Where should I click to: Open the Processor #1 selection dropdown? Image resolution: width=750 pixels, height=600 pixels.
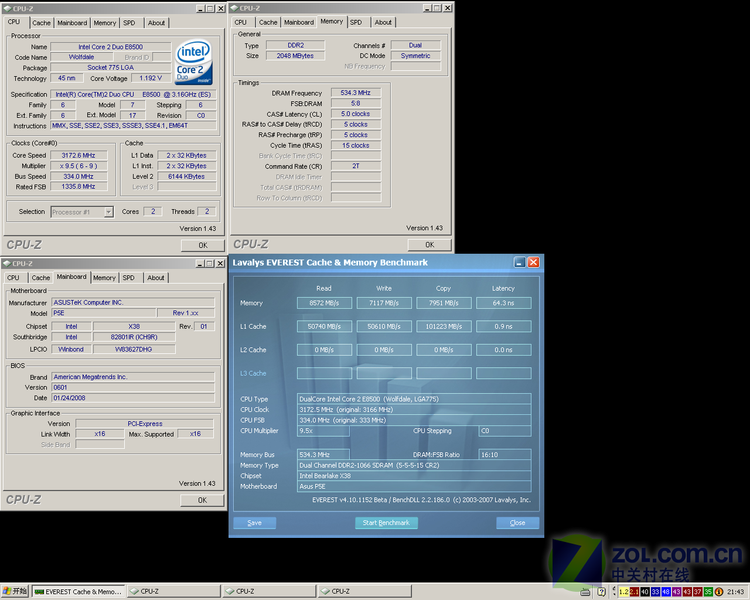point(109,212)
